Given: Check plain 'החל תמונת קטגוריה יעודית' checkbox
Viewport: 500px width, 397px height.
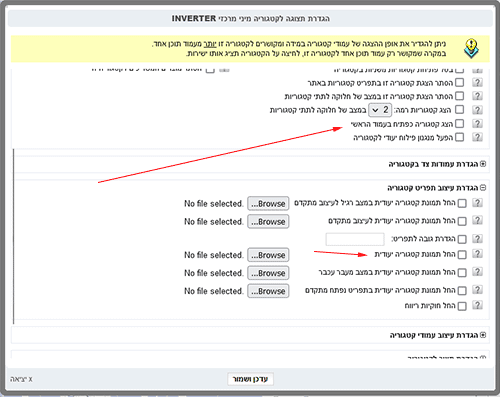Looking at the screenshot, I should 462,255.
